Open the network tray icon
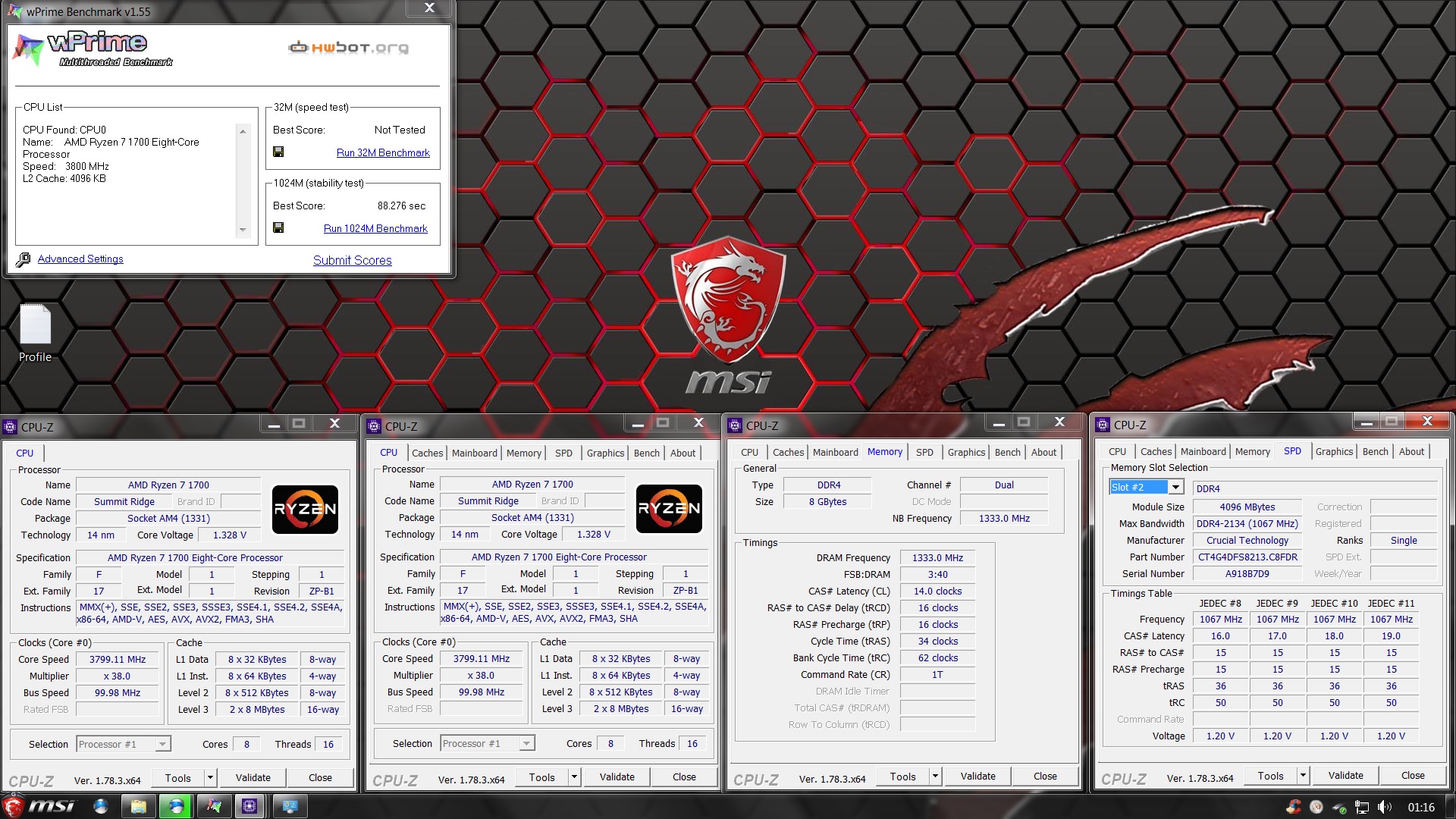The image size is (1456, 819). coord(1362,808)
